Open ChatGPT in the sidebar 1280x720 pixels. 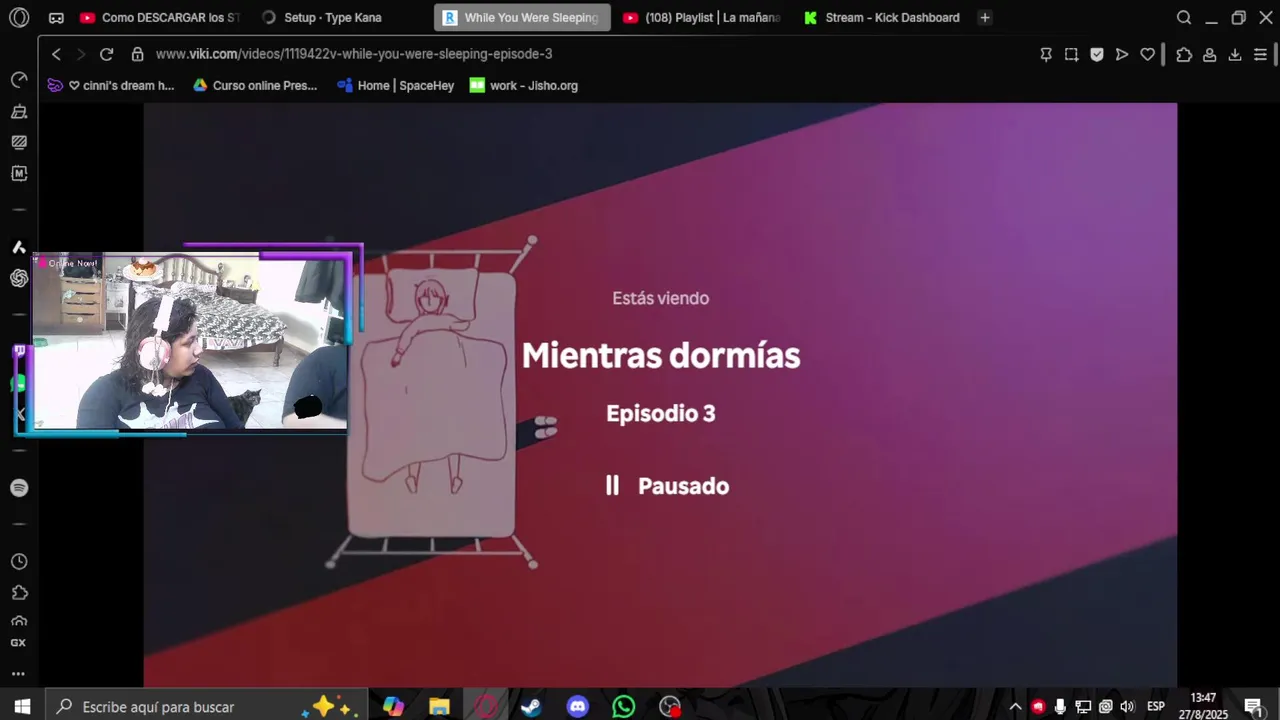coord(19,278)
